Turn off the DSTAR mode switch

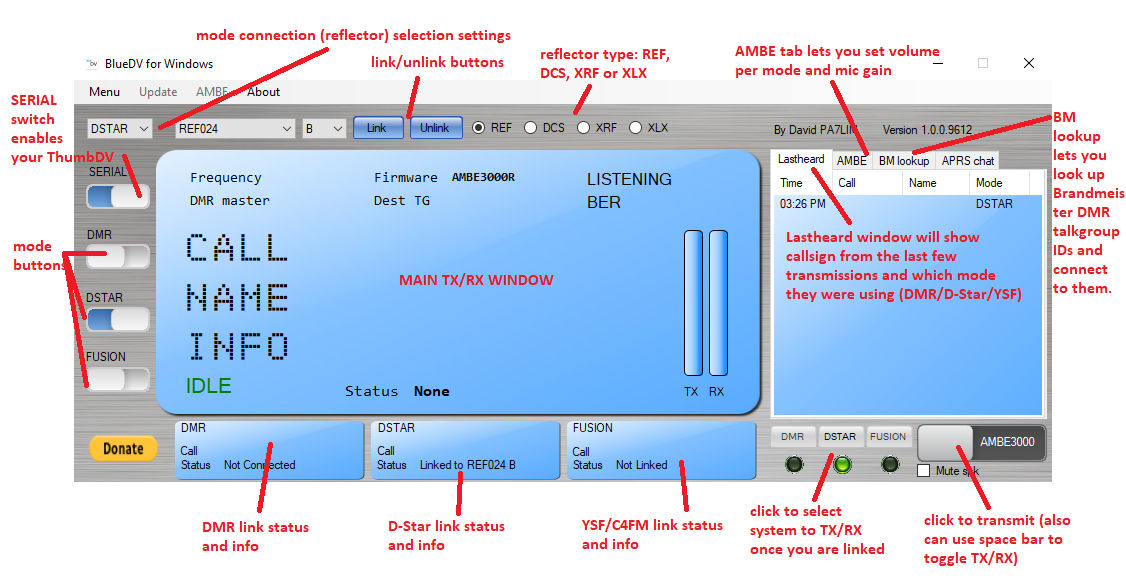(x=118, y=319)
